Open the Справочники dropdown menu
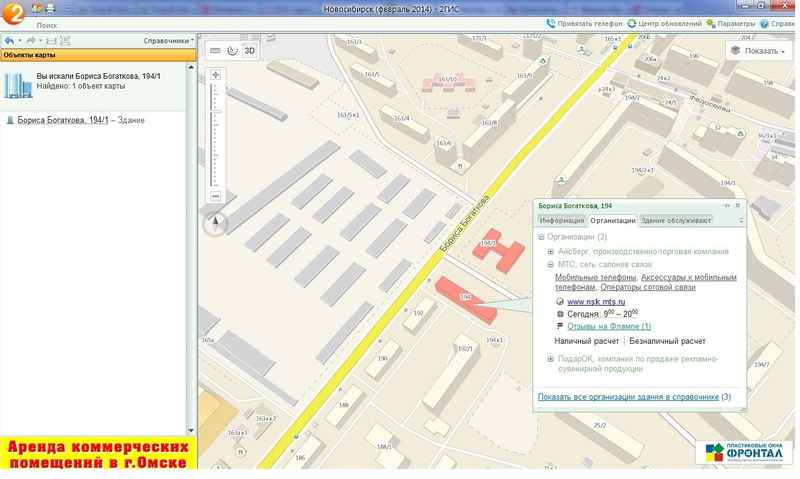Viewport: 800px width, 479px height. pyautogui.click(x=167, y=41)
